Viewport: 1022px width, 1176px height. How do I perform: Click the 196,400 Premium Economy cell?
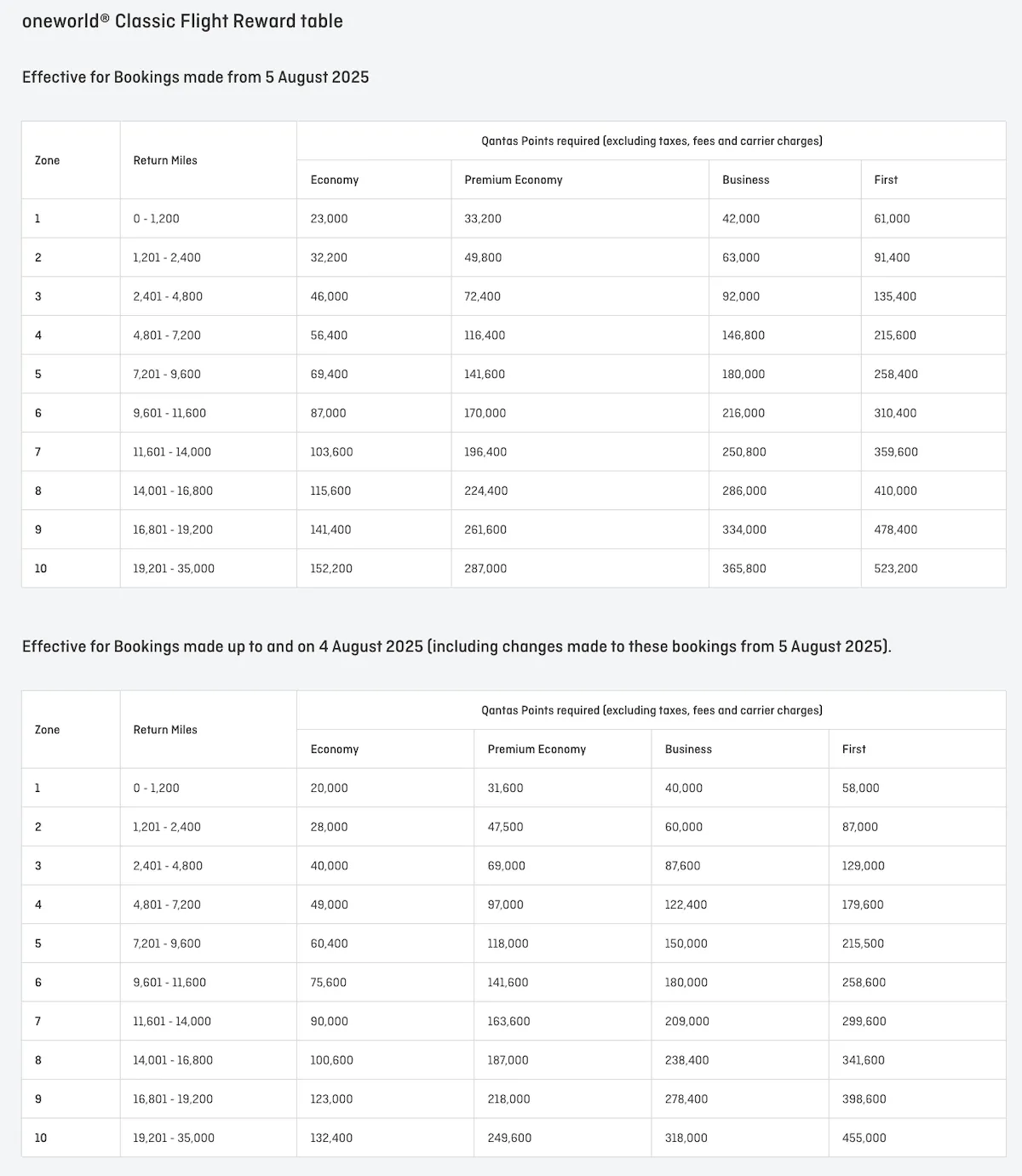coord(485,452)
